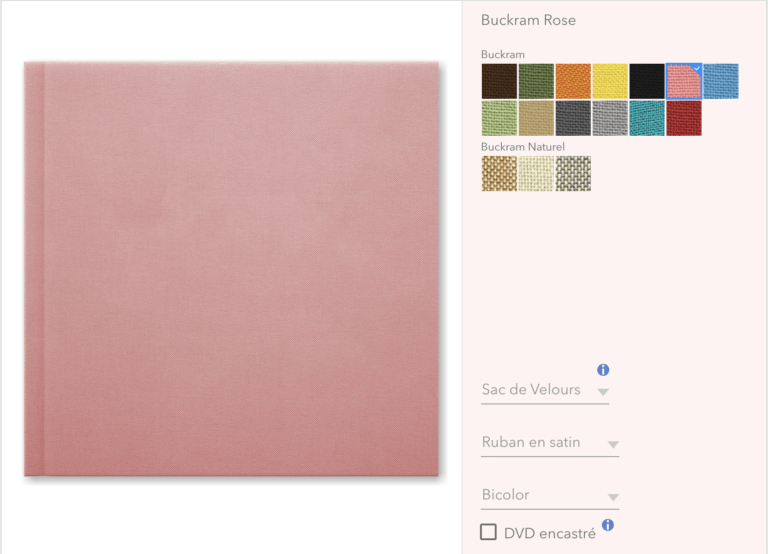
Task: Choose the olive green Buckram fabric
Action: pos(536,81)
